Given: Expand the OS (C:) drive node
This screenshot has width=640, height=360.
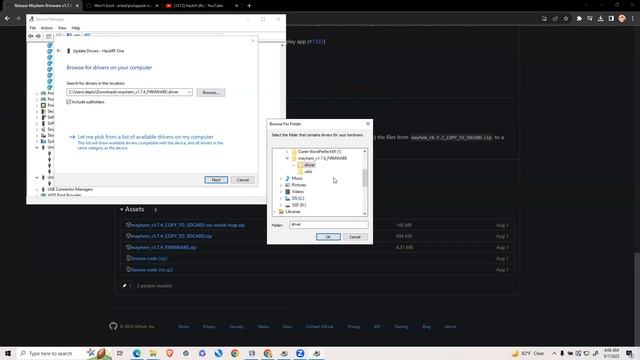Looking at the screenshot, I should point(281,198).
